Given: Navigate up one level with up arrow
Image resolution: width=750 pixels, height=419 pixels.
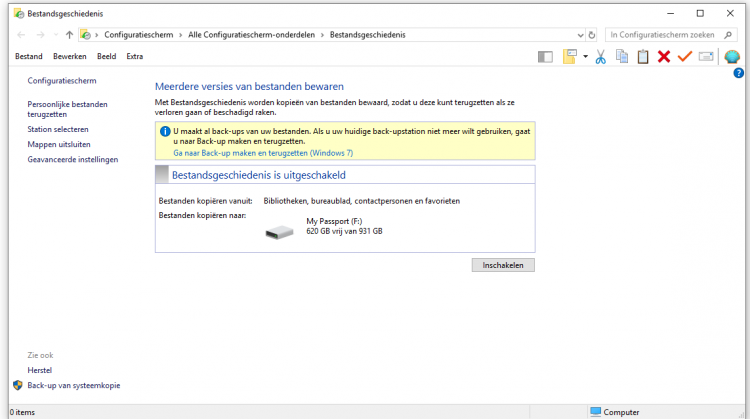Looking at the screenshot, I should coord(69,34).
